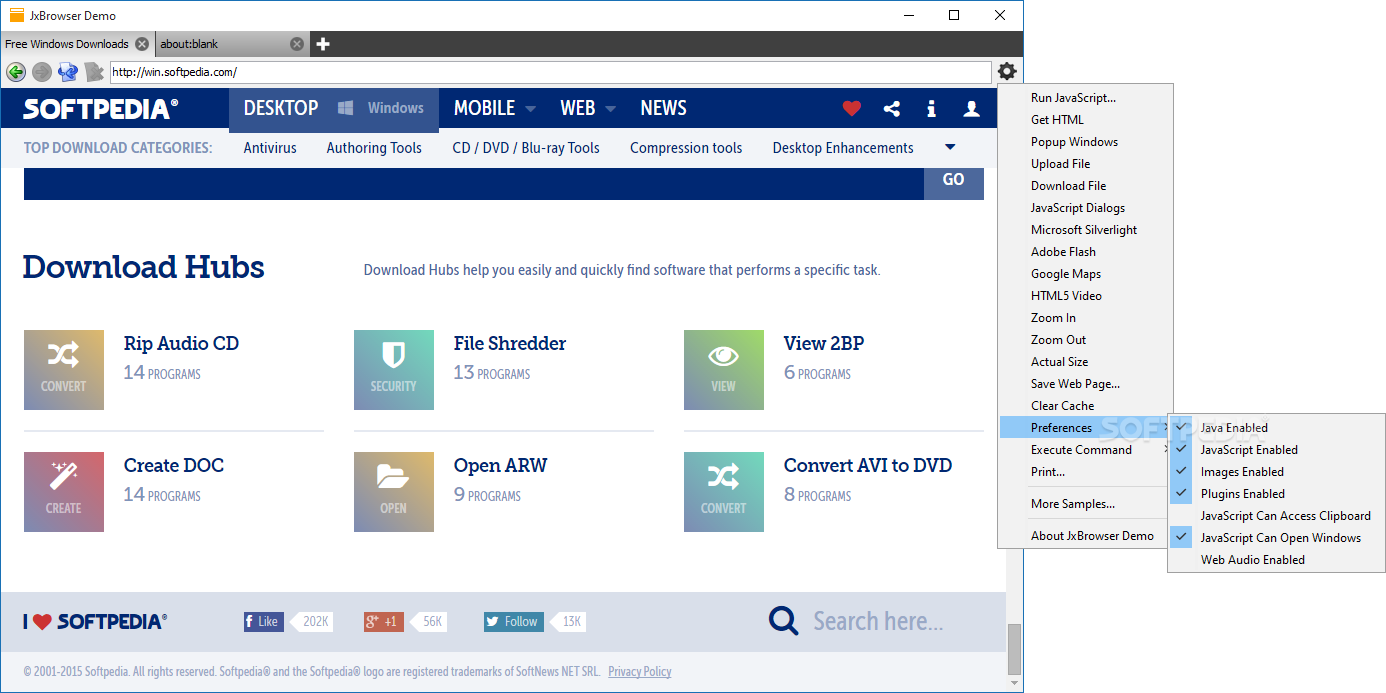Image resolution: width=1386 pixels, height=693 pixels.
Task: Open About JxBrowser Demo
Action: (1085, 536)
